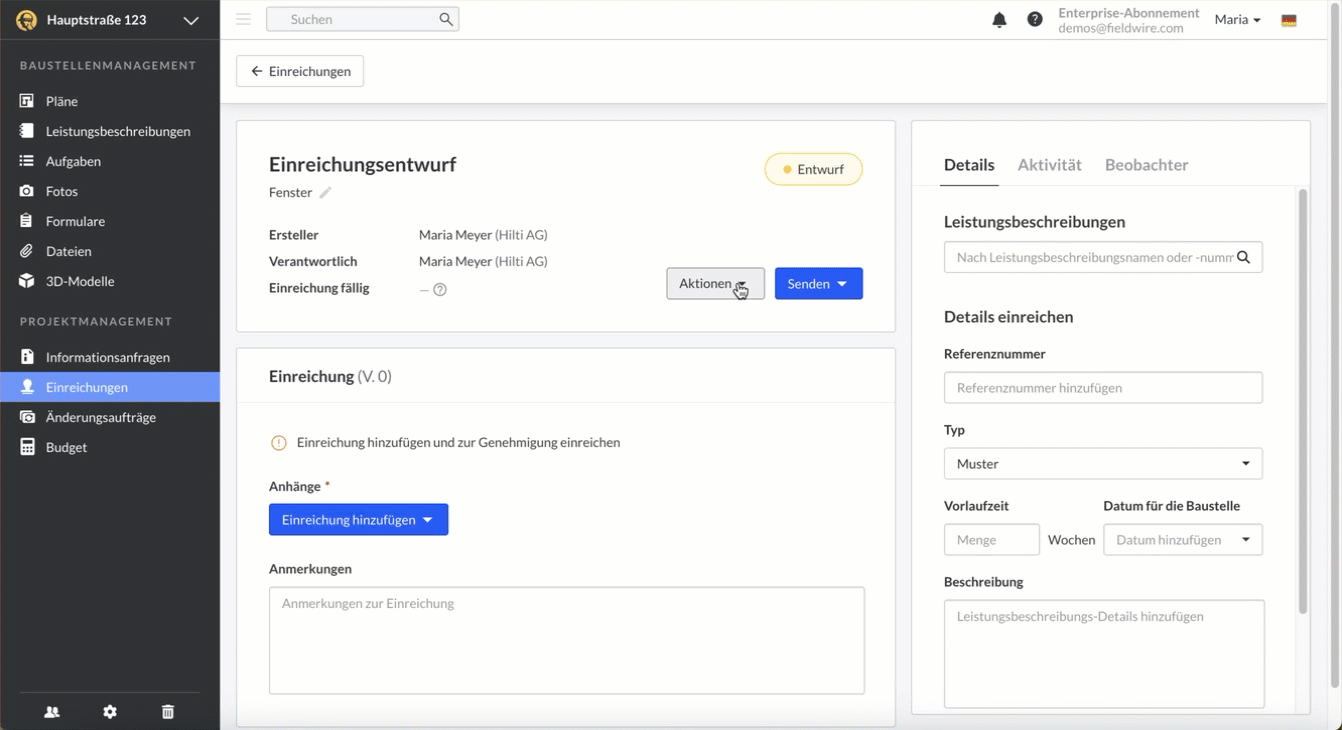Click the Einreichung hinzufügen button
The image size is (1342, 730).
click(358, 520)
